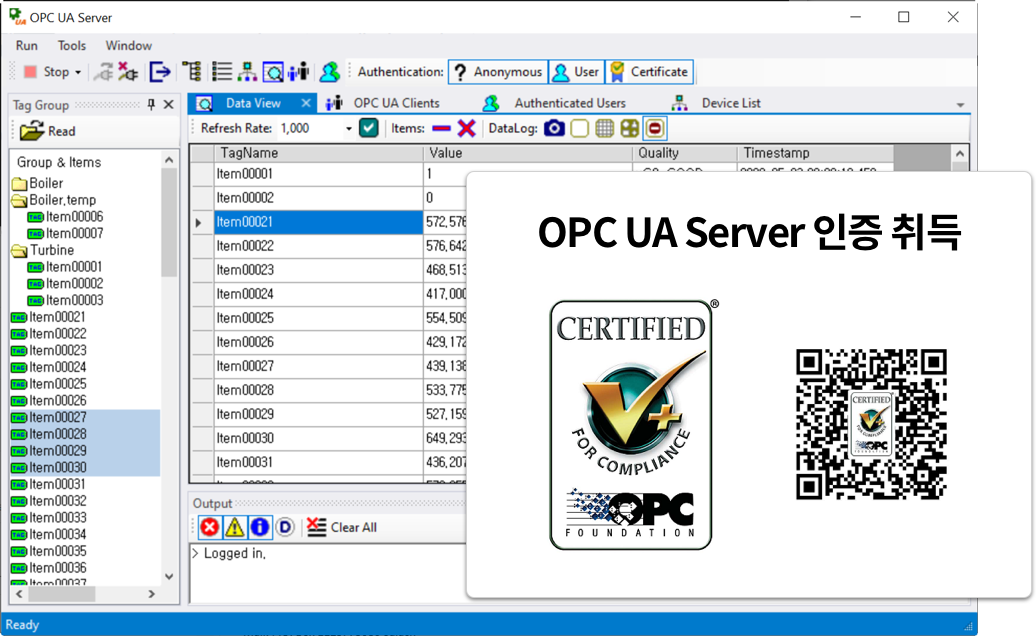Image resolution: width=1036 pixels, height=636 pixels.
Task: Close the Tag Group panel
Action: pos(168,104)
